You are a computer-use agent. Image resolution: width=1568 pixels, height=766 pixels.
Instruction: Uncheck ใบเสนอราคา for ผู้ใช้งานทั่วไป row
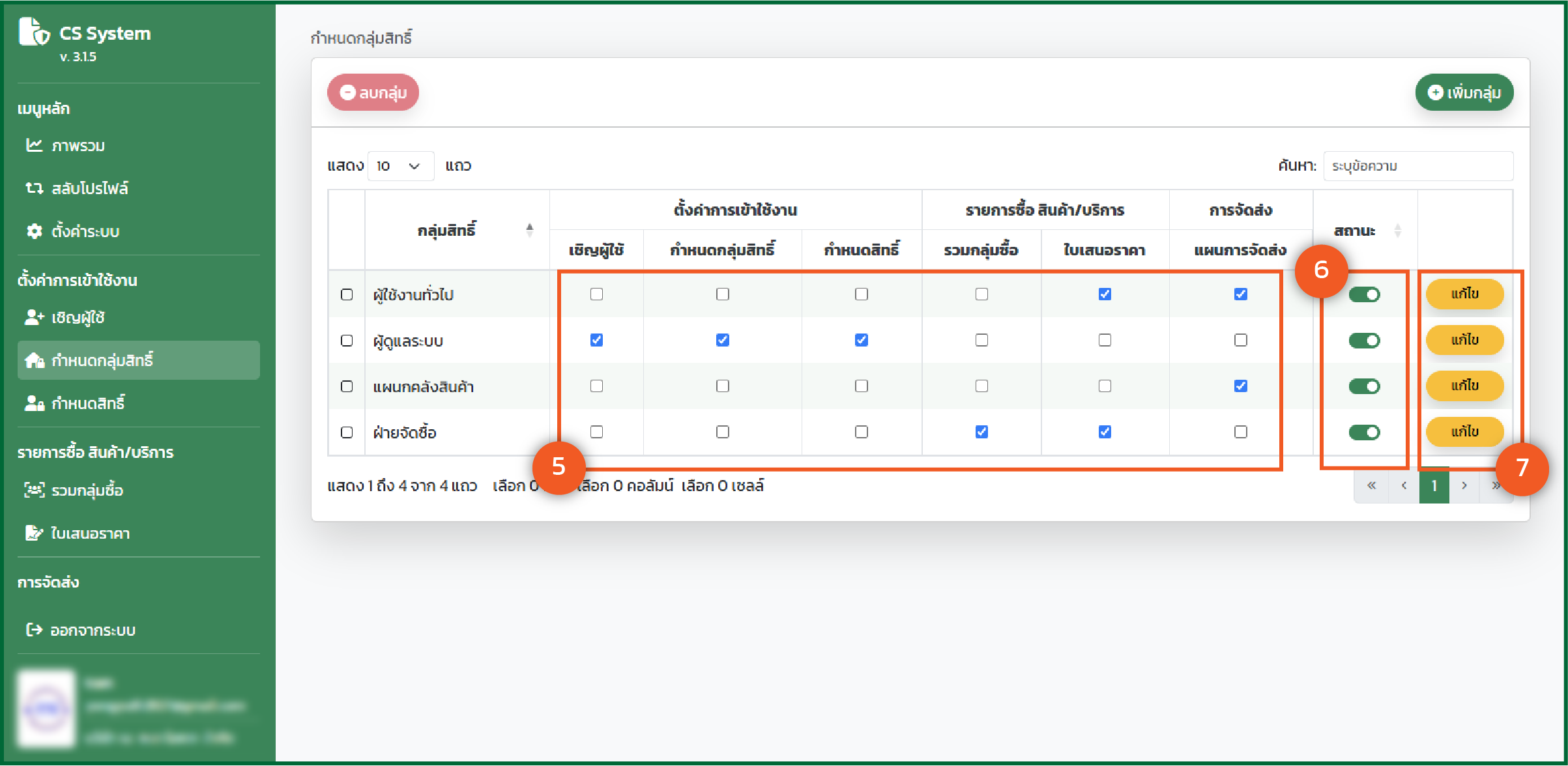[x=1105, y=294]
